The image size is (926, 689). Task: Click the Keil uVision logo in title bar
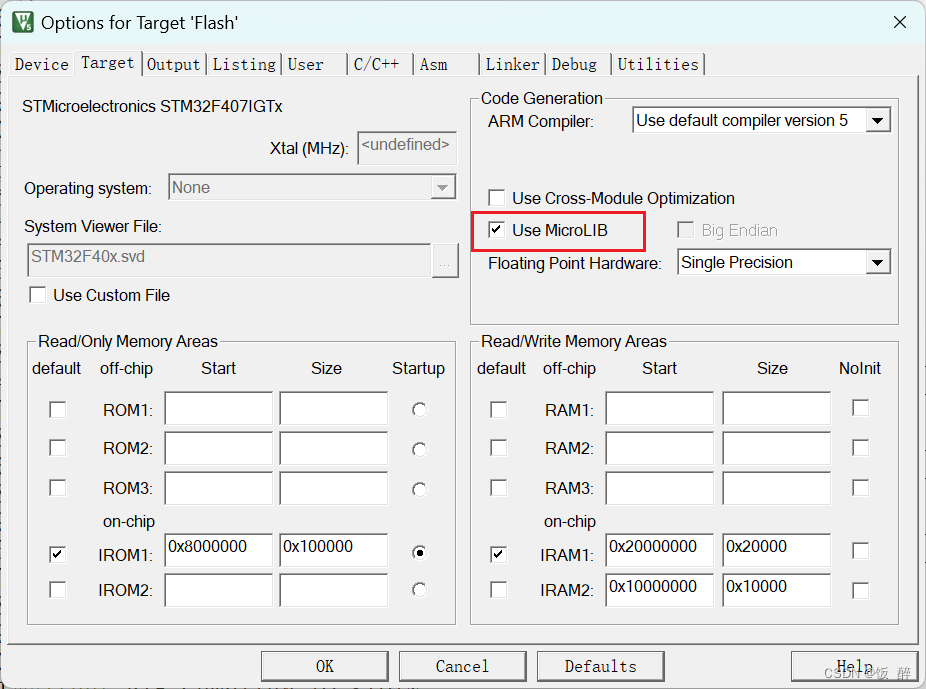pos(22,21)
